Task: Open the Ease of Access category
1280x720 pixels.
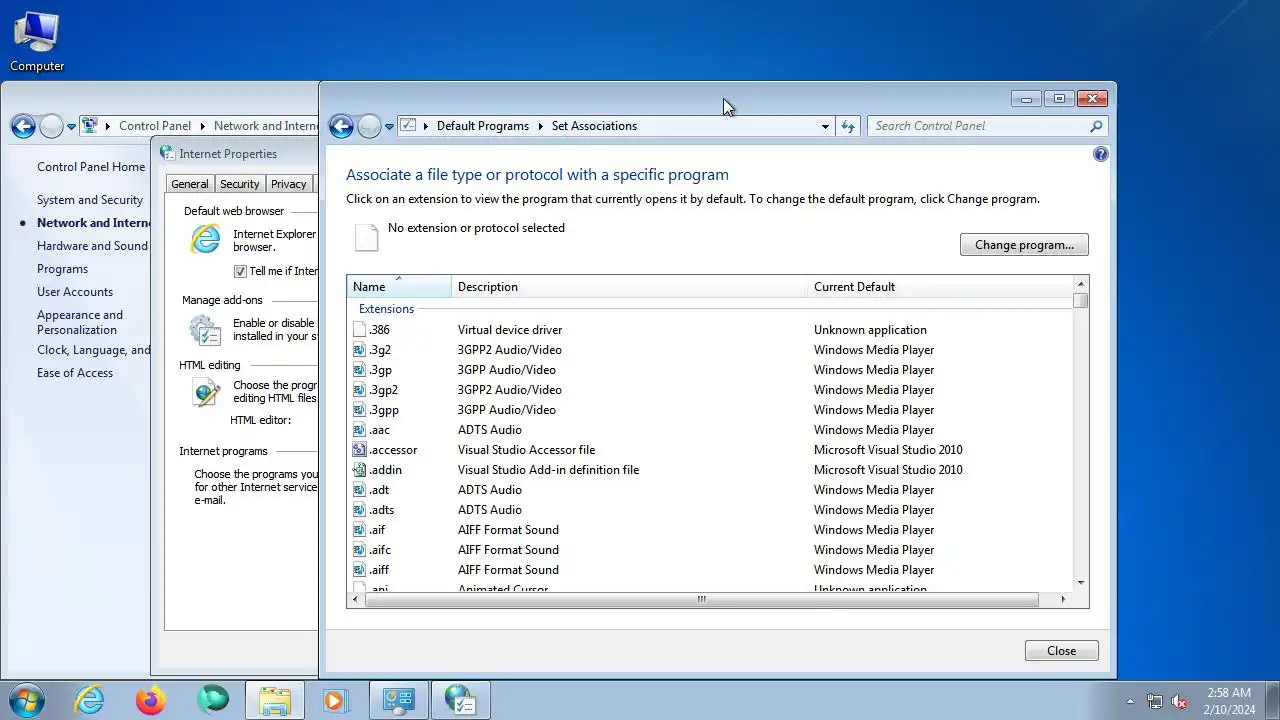Action: [75, 373]
